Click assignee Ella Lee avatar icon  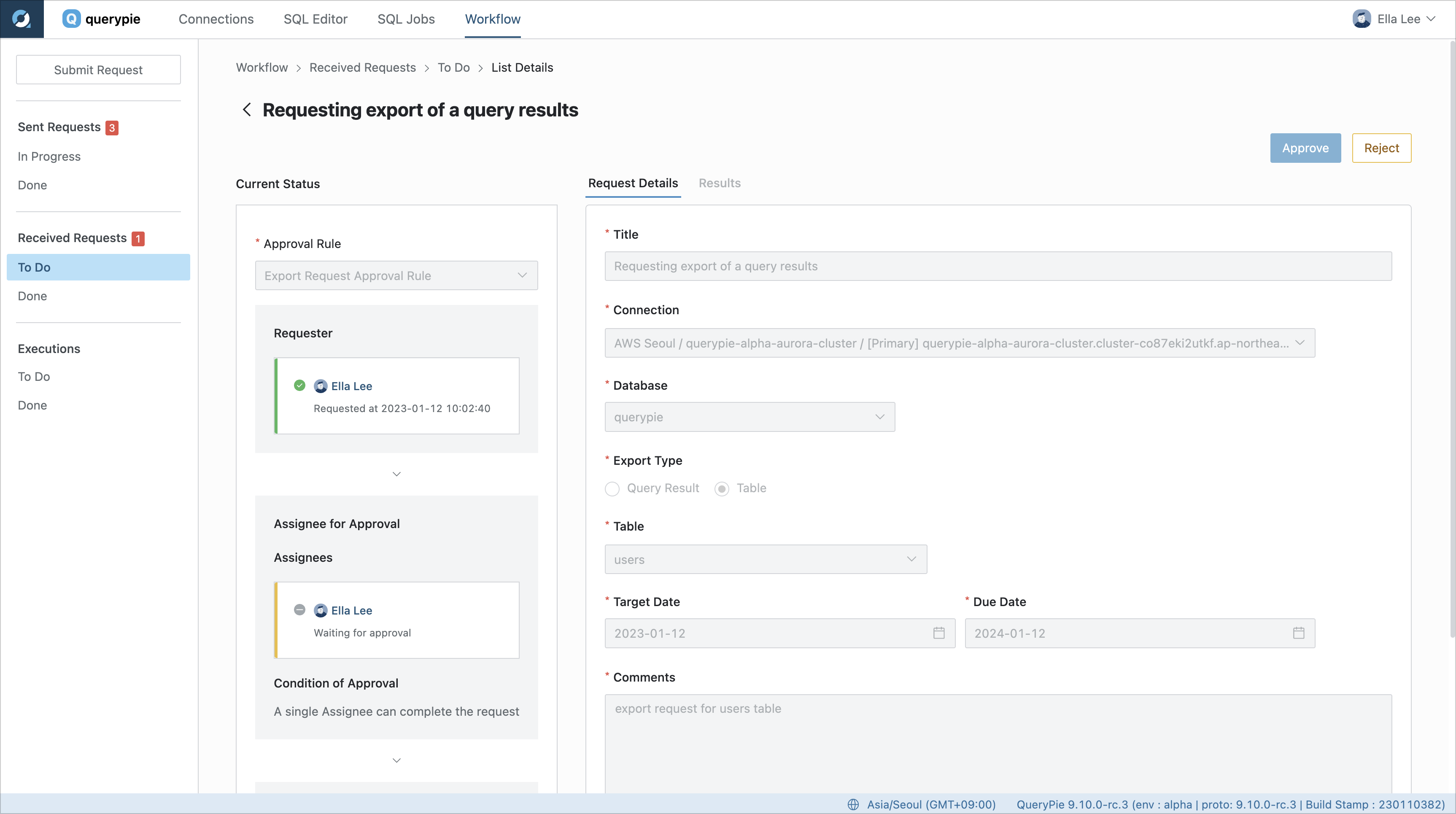pos(321,611)
